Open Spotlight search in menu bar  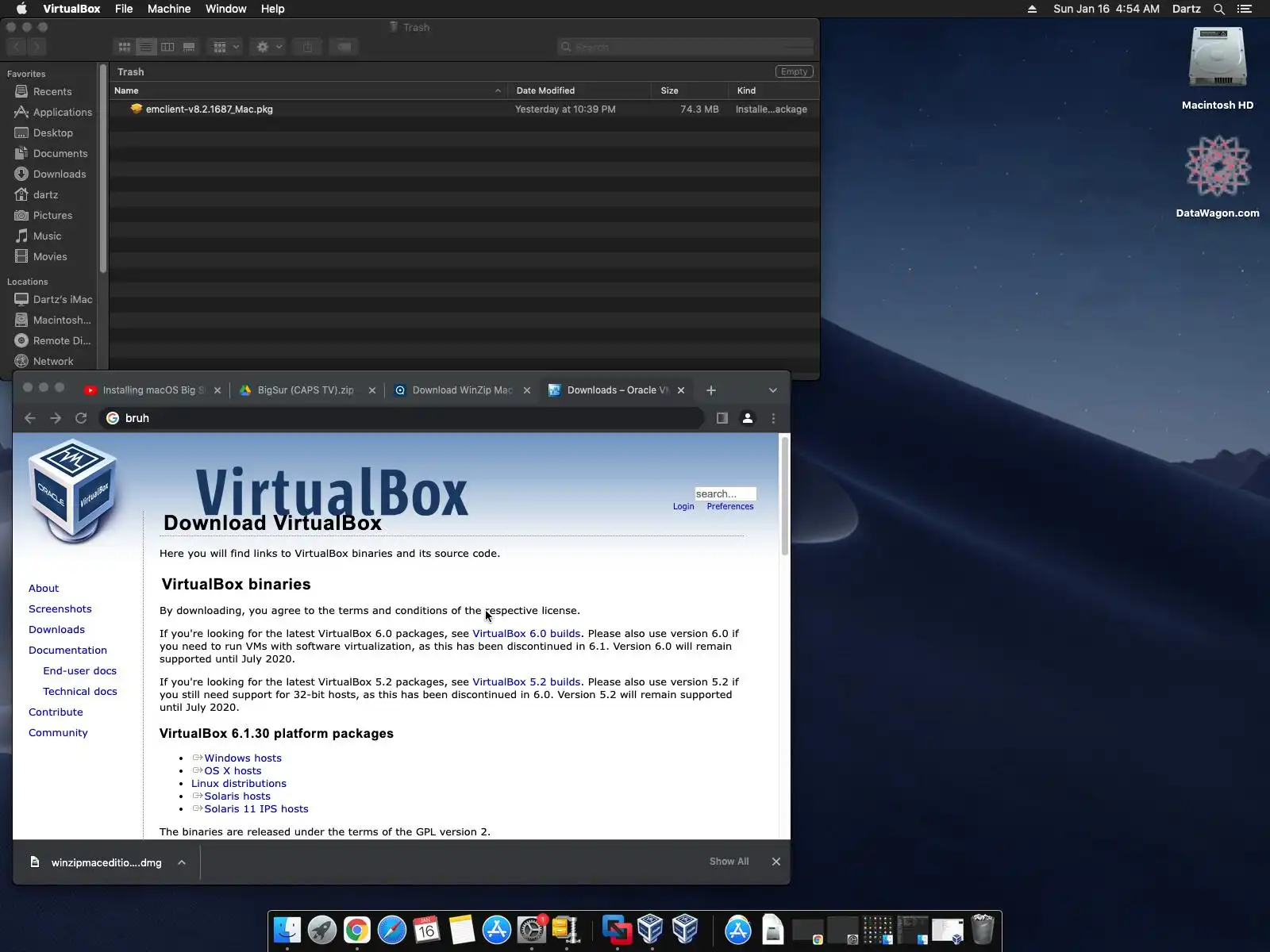tap(1219, 9)
